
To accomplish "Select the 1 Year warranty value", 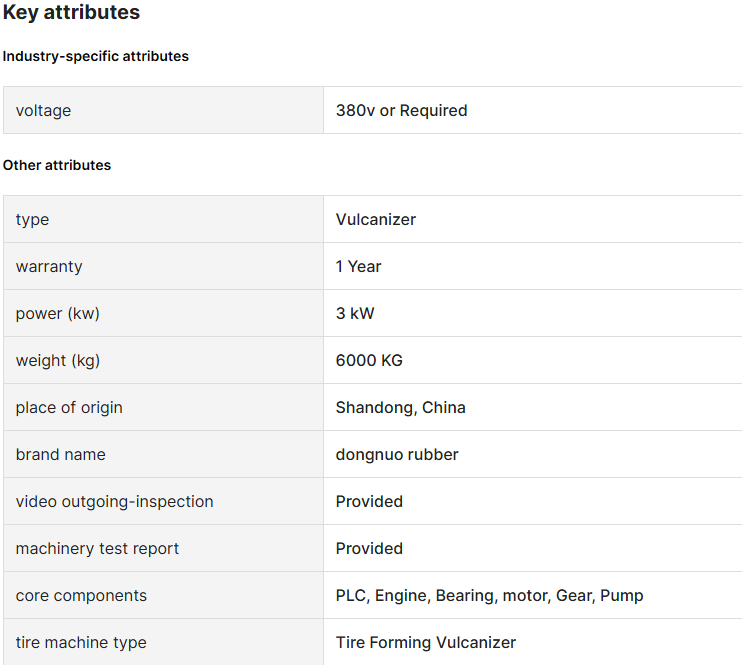I will pos(358,266).
